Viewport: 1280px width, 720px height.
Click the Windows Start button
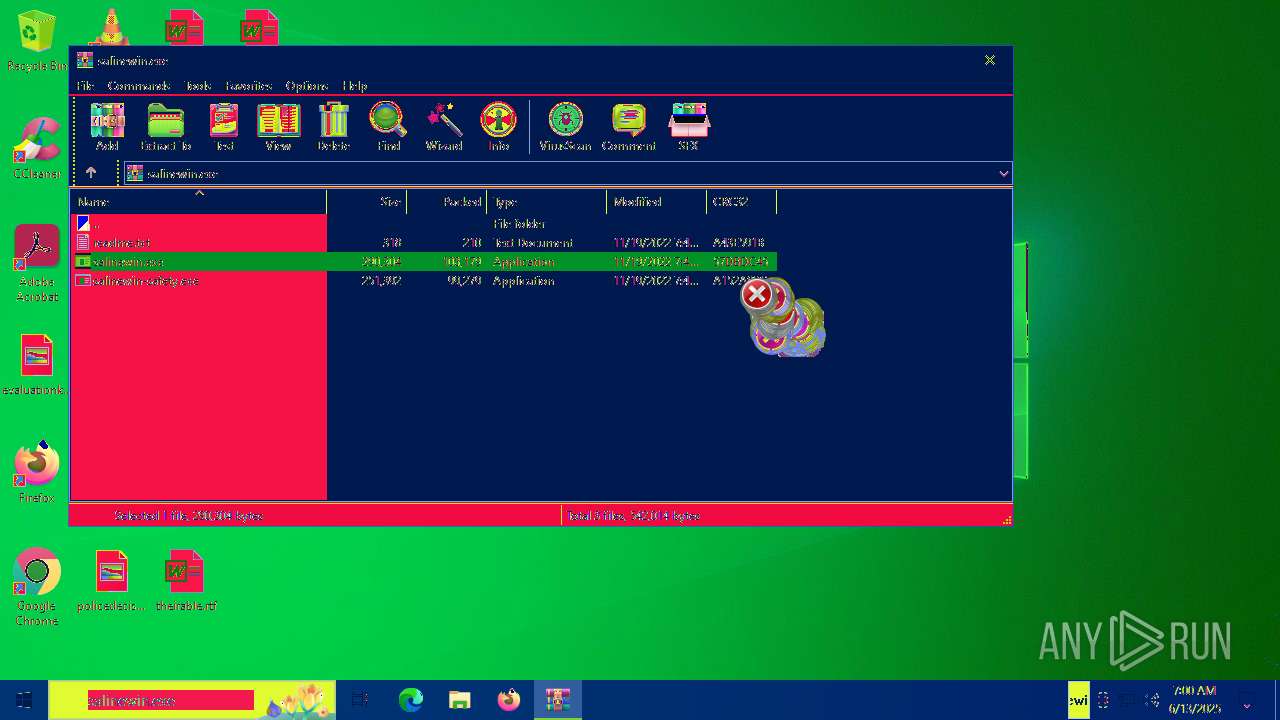pyautogui.click(x=24, y=700)
